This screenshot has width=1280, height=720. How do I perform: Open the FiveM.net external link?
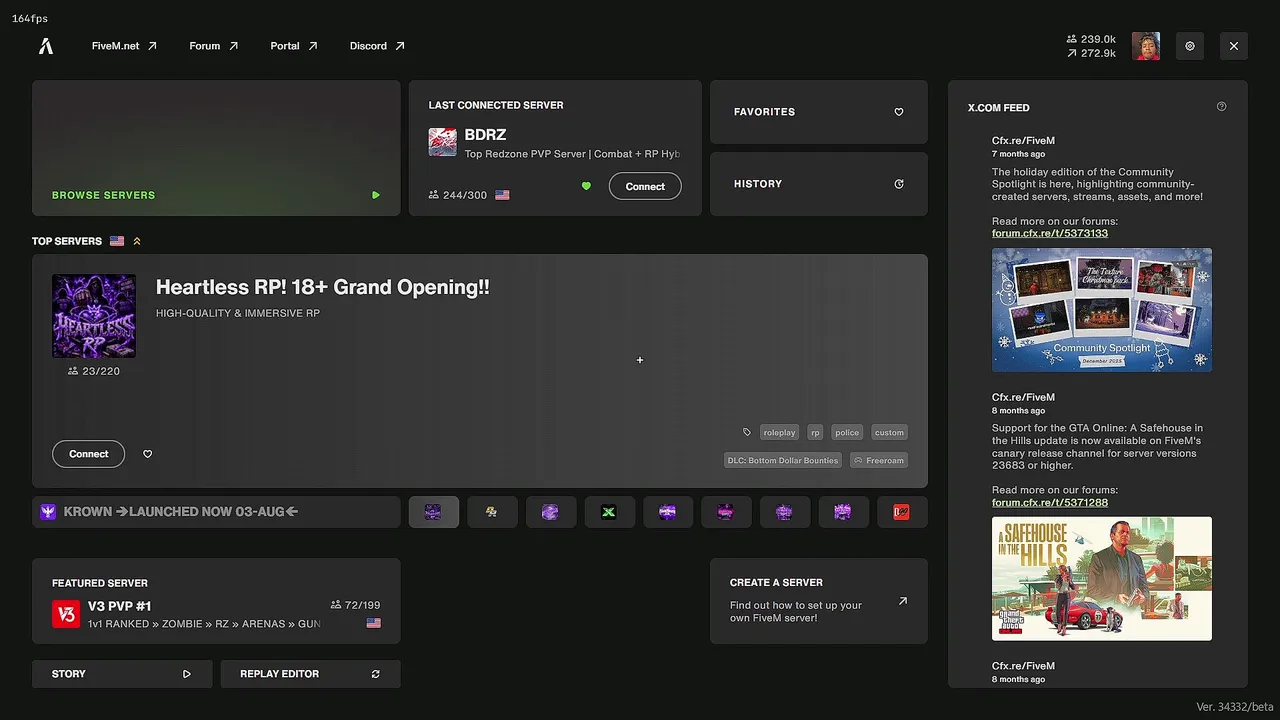(x=124, y=46)
